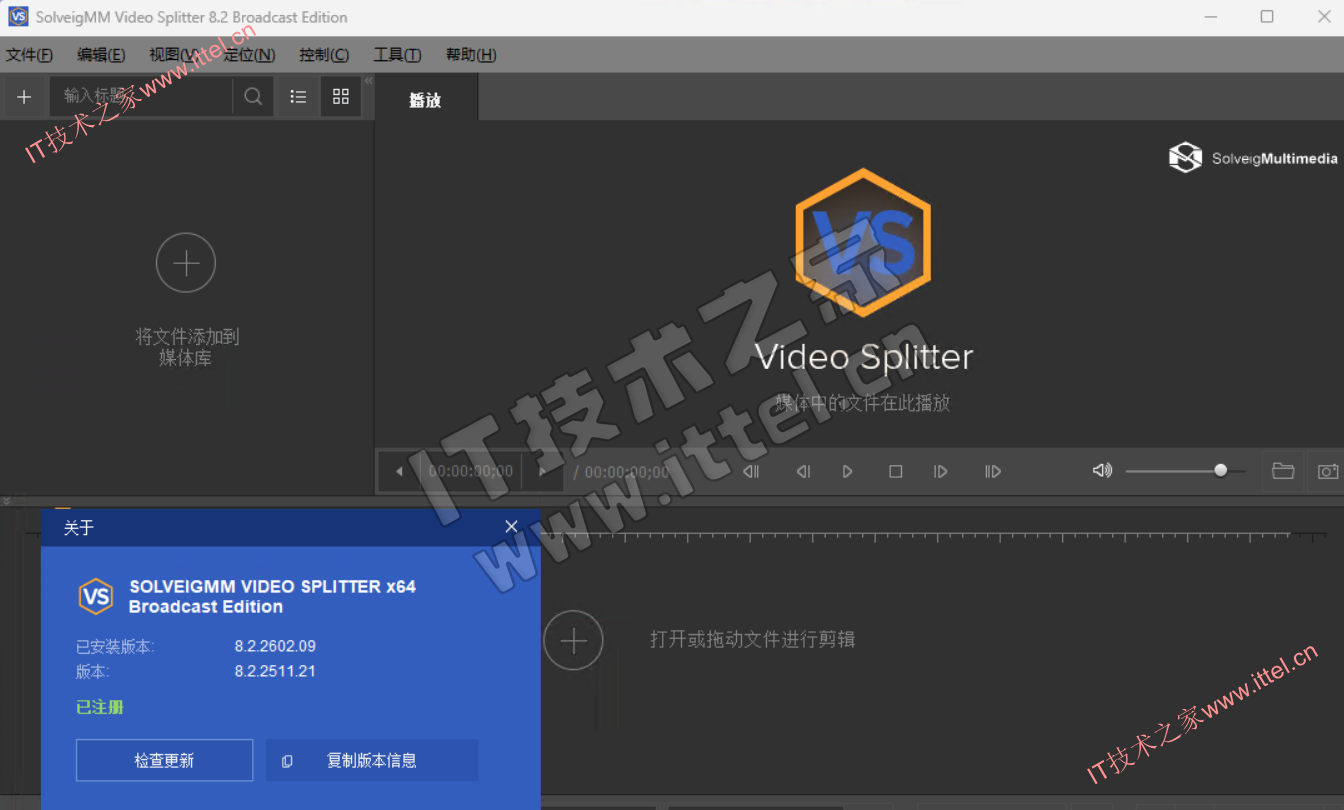Step back one frame in the player

(x=803, y=471)
